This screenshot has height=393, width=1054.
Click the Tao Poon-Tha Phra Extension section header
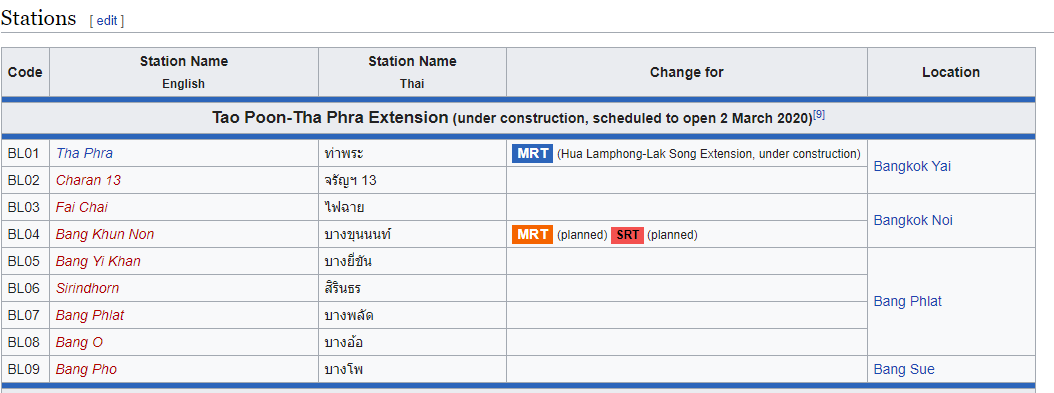tap(518, 118)
